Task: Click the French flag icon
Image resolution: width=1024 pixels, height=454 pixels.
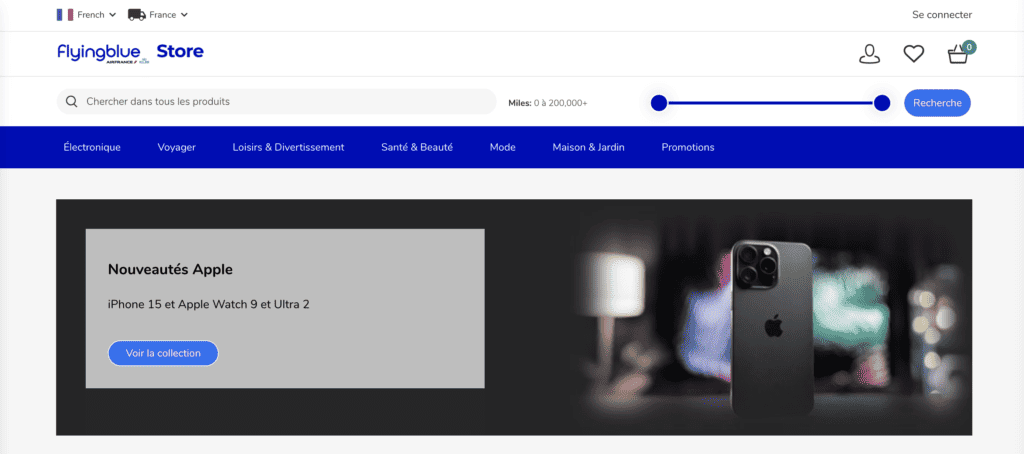Action: coord(65,15)
